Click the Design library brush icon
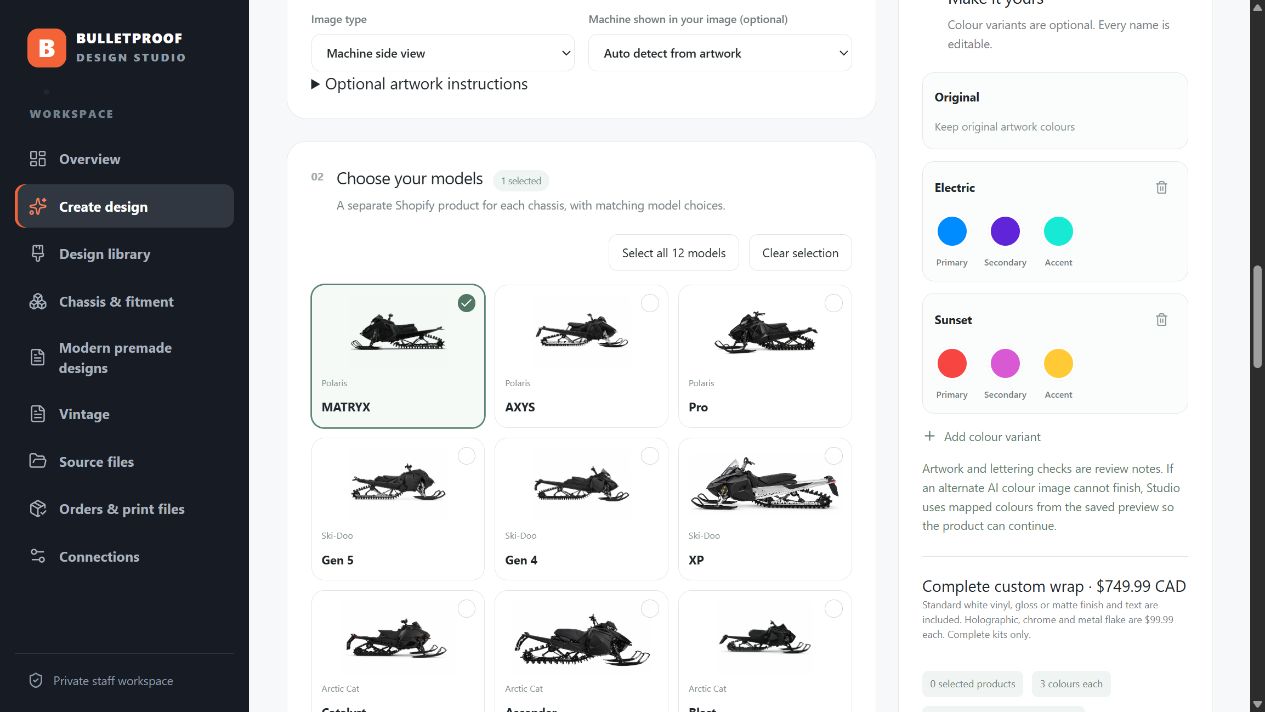1265x712 pixels. (x=38, y=254)
